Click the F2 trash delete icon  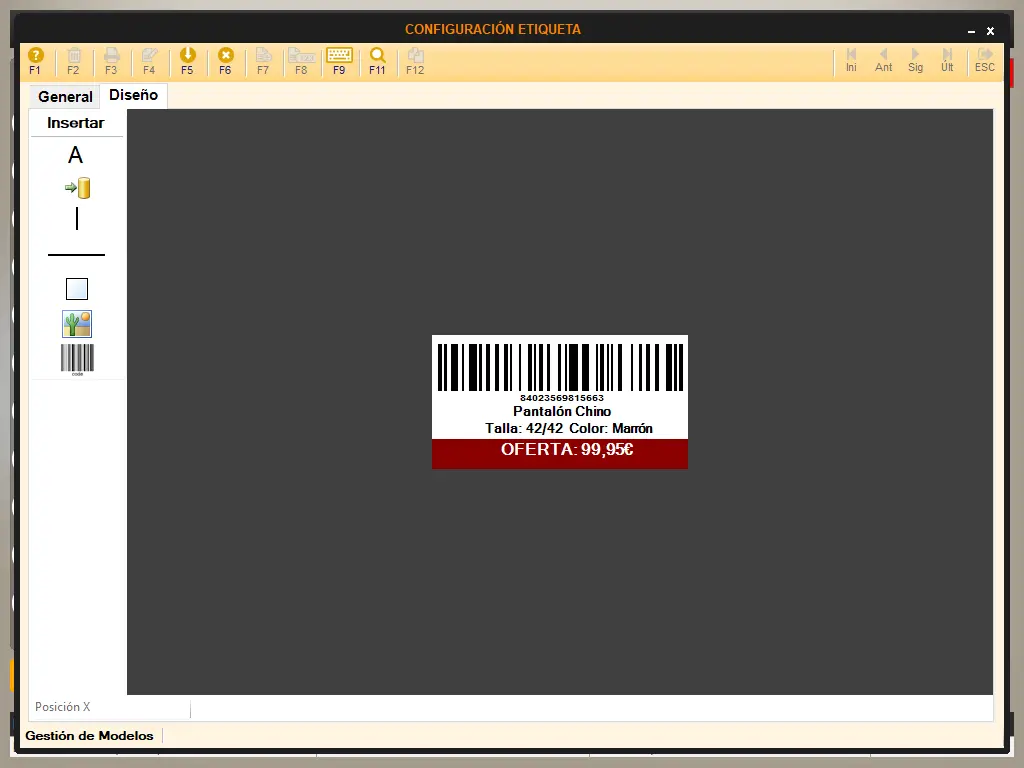pos(73,61)
